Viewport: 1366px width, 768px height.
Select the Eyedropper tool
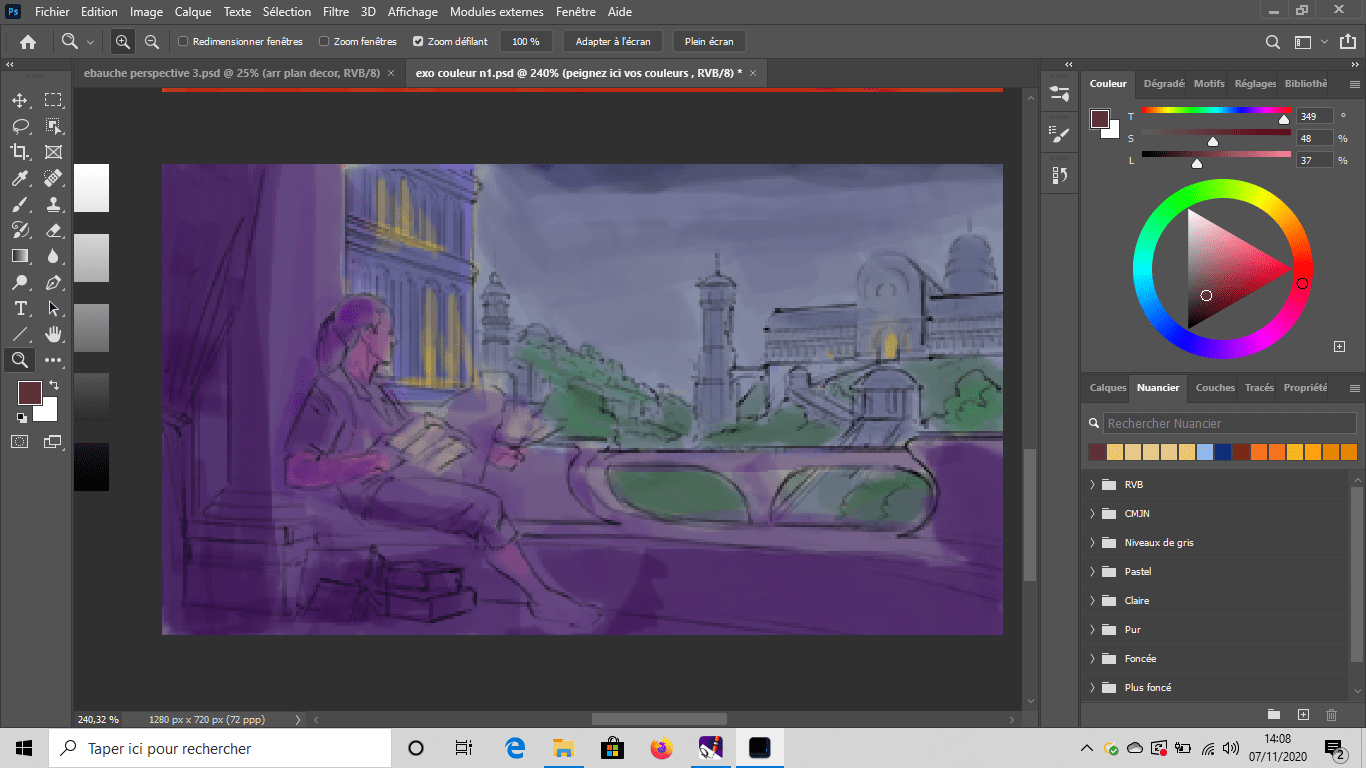click(19, 178)
